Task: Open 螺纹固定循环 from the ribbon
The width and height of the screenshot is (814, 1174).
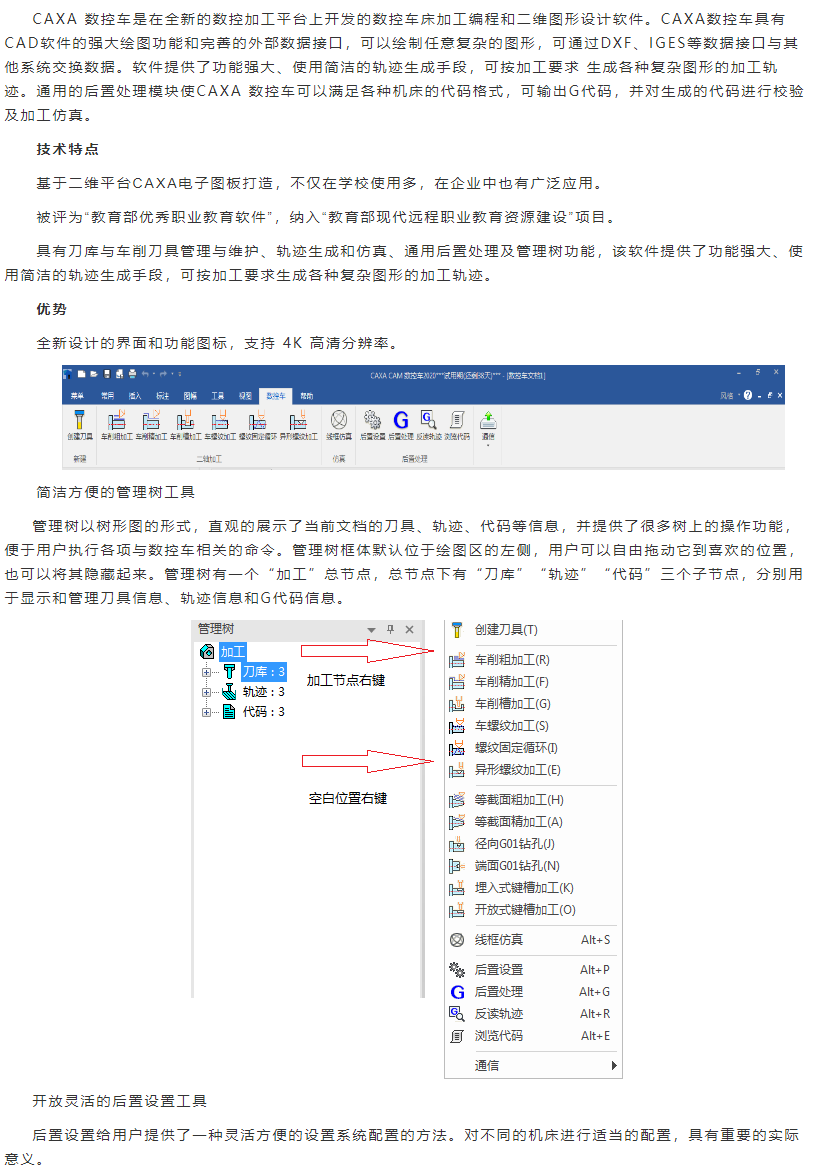Action: 258,424
